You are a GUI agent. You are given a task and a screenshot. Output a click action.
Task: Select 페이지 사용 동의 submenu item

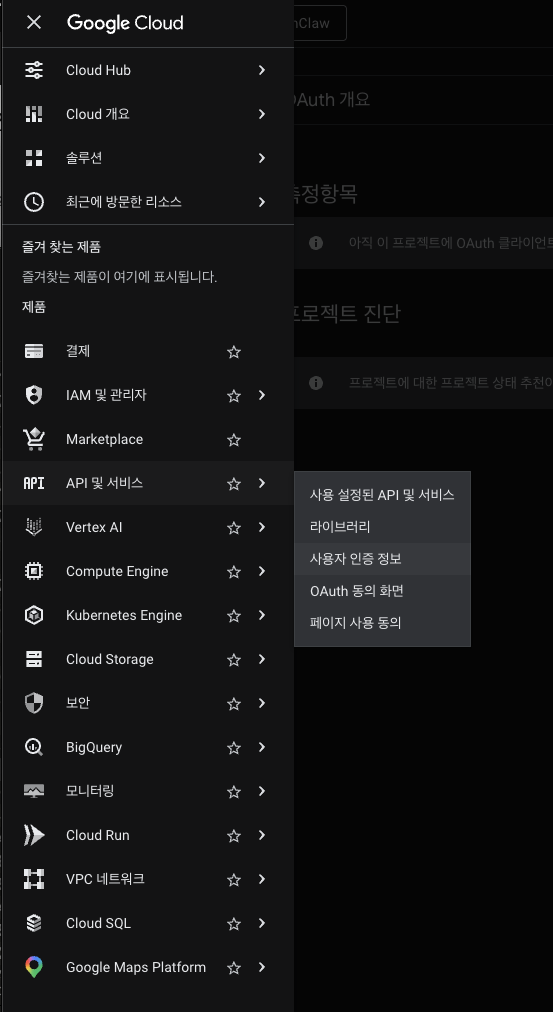382,623
